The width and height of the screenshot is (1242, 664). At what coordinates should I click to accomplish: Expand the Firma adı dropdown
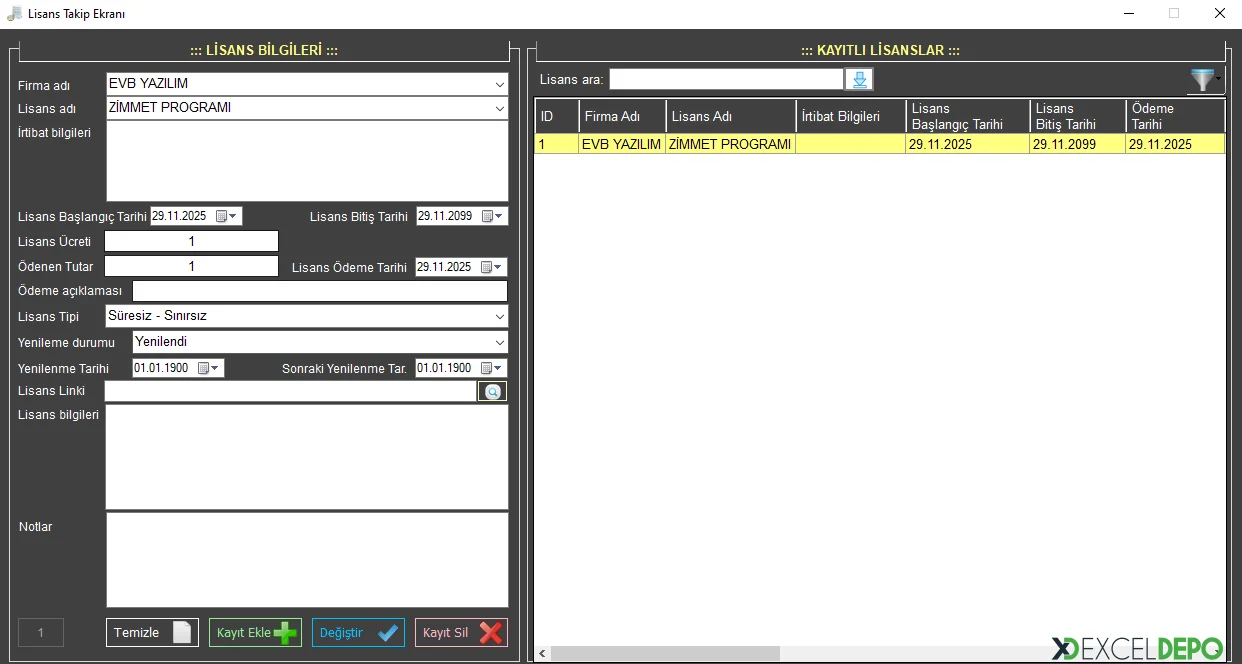(x=499, y=84)
